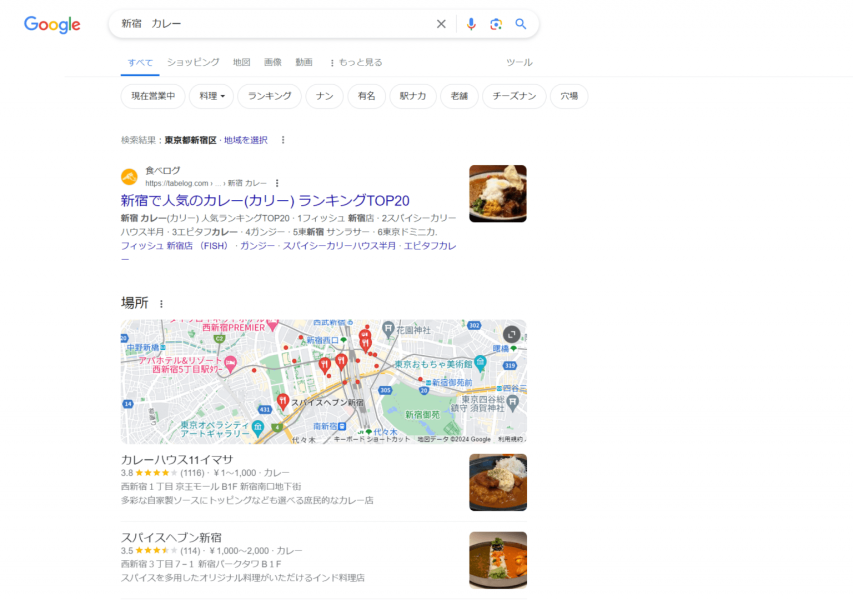Open the スパイスヘブン新宿 place listing title
This screenshot has width=853, height=600.
(171, 537)
